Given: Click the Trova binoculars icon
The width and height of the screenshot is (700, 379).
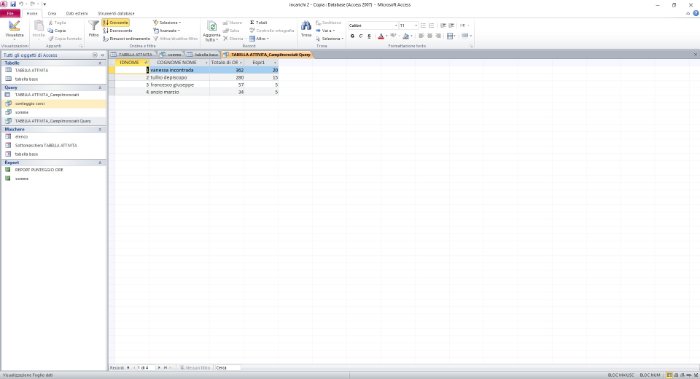Looking at the screenshot, I should pyautogui.click(x=306, y=26).
